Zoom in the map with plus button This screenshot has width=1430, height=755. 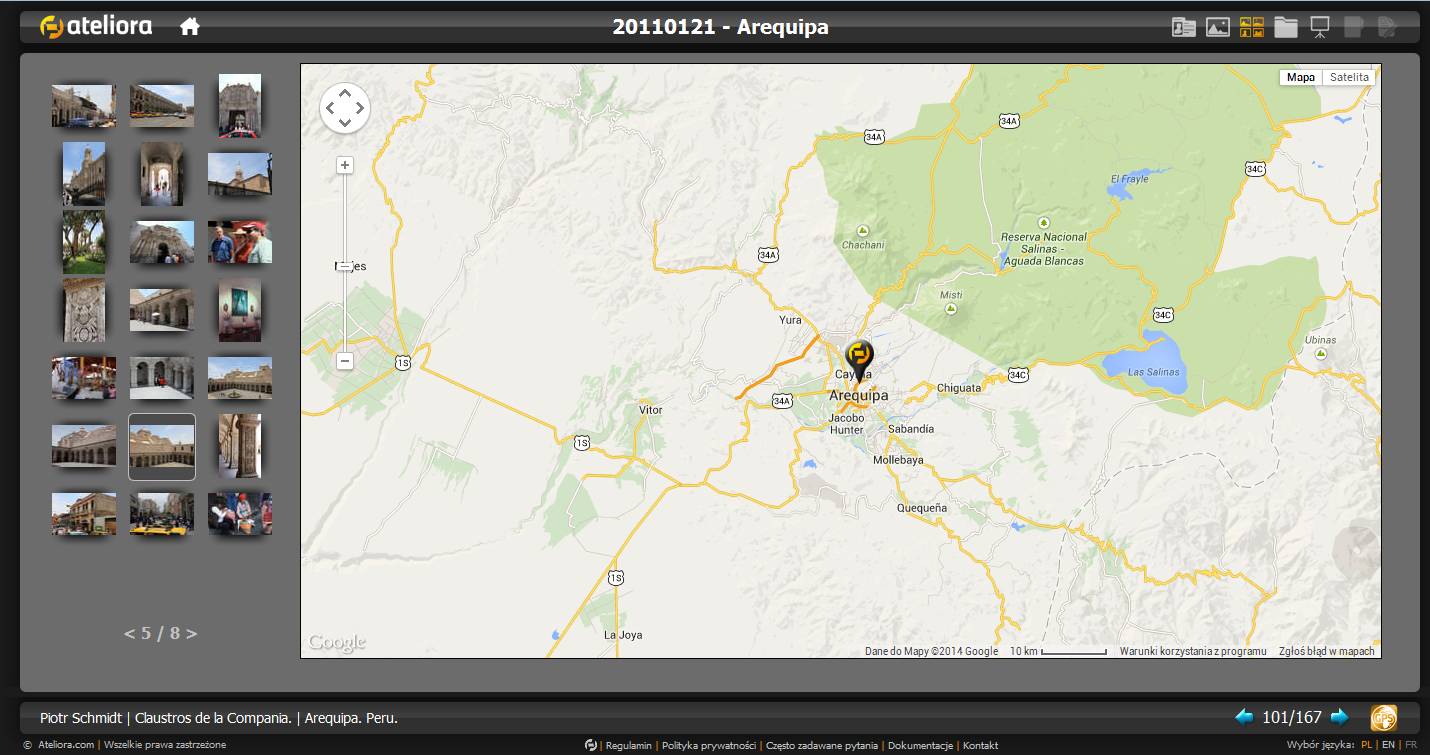click(x=345, y=165)
